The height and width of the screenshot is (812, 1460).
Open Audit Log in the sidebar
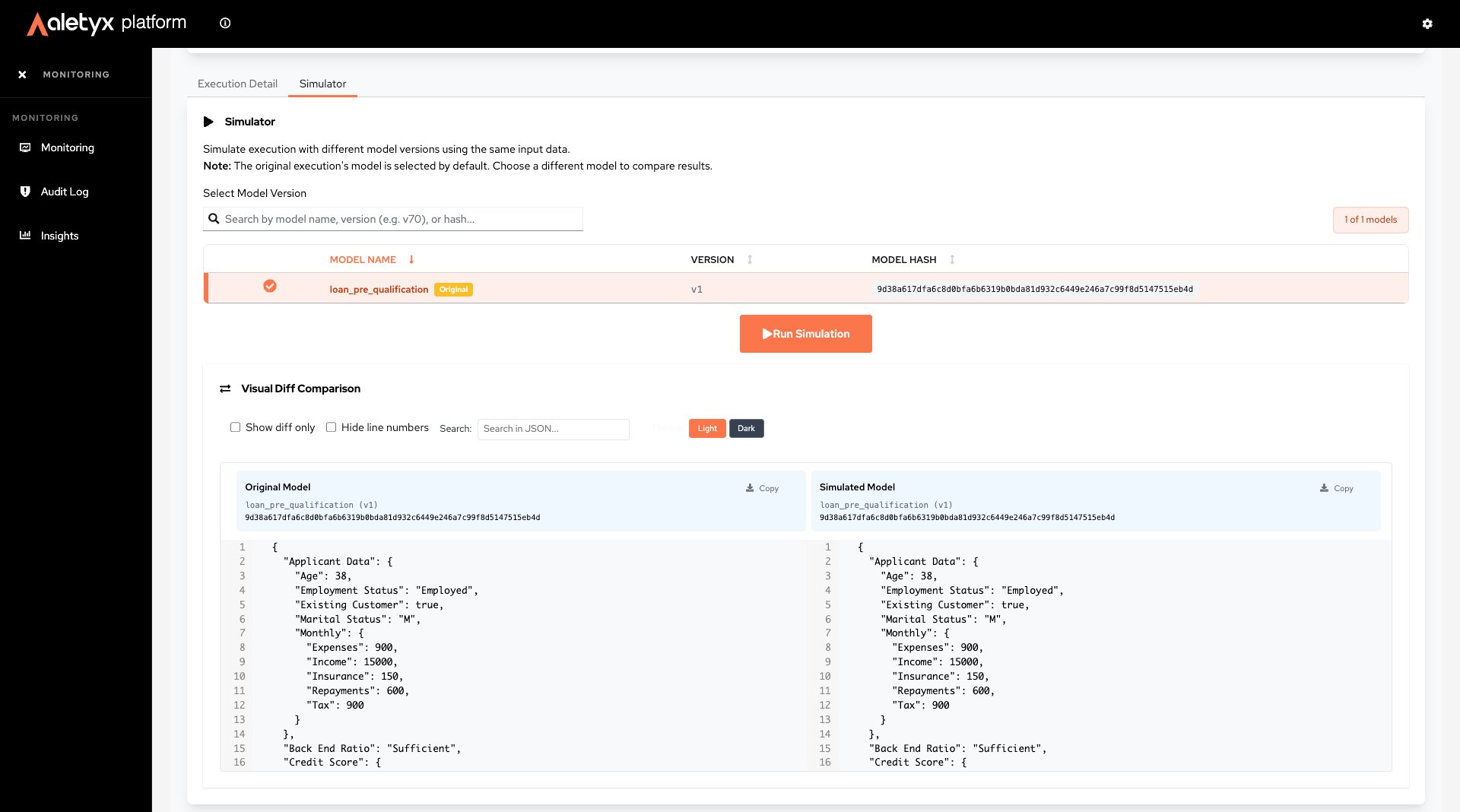point(65,192)
